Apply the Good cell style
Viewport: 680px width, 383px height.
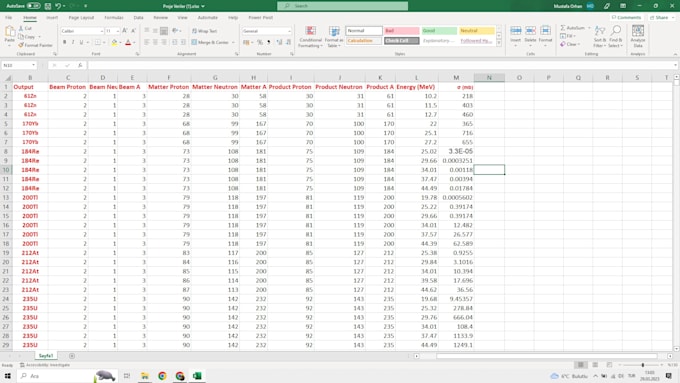[439, 31]
